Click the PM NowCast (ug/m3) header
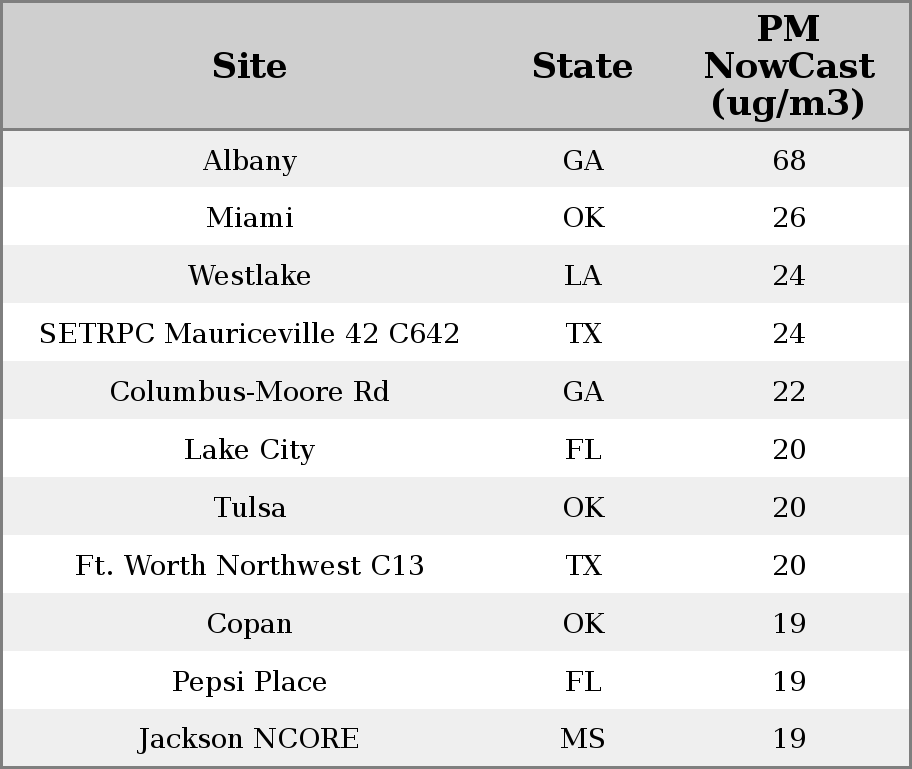912x769 pixels. pyautogui.click(x=788, y=66)
